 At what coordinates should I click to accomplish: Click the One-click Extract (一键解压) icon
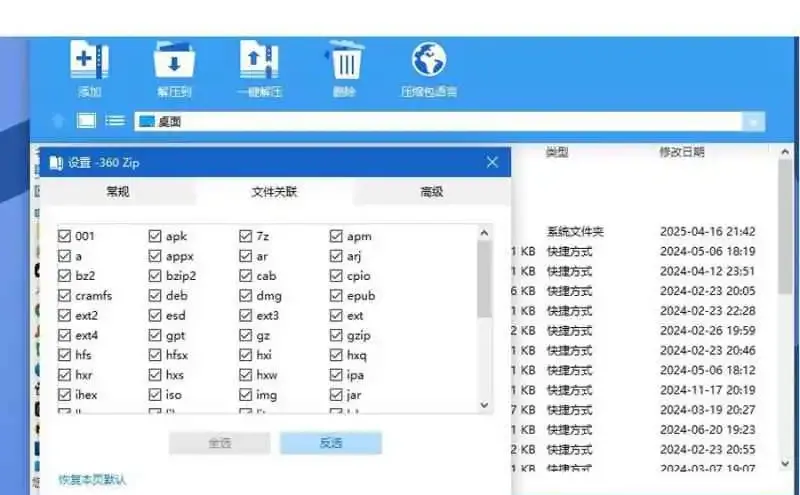coord(259,60)
